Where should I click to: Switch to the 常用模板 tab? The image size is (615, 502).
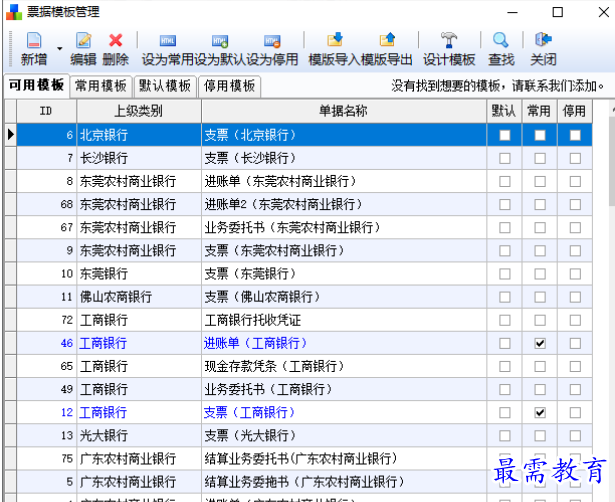tap(101, 86)
